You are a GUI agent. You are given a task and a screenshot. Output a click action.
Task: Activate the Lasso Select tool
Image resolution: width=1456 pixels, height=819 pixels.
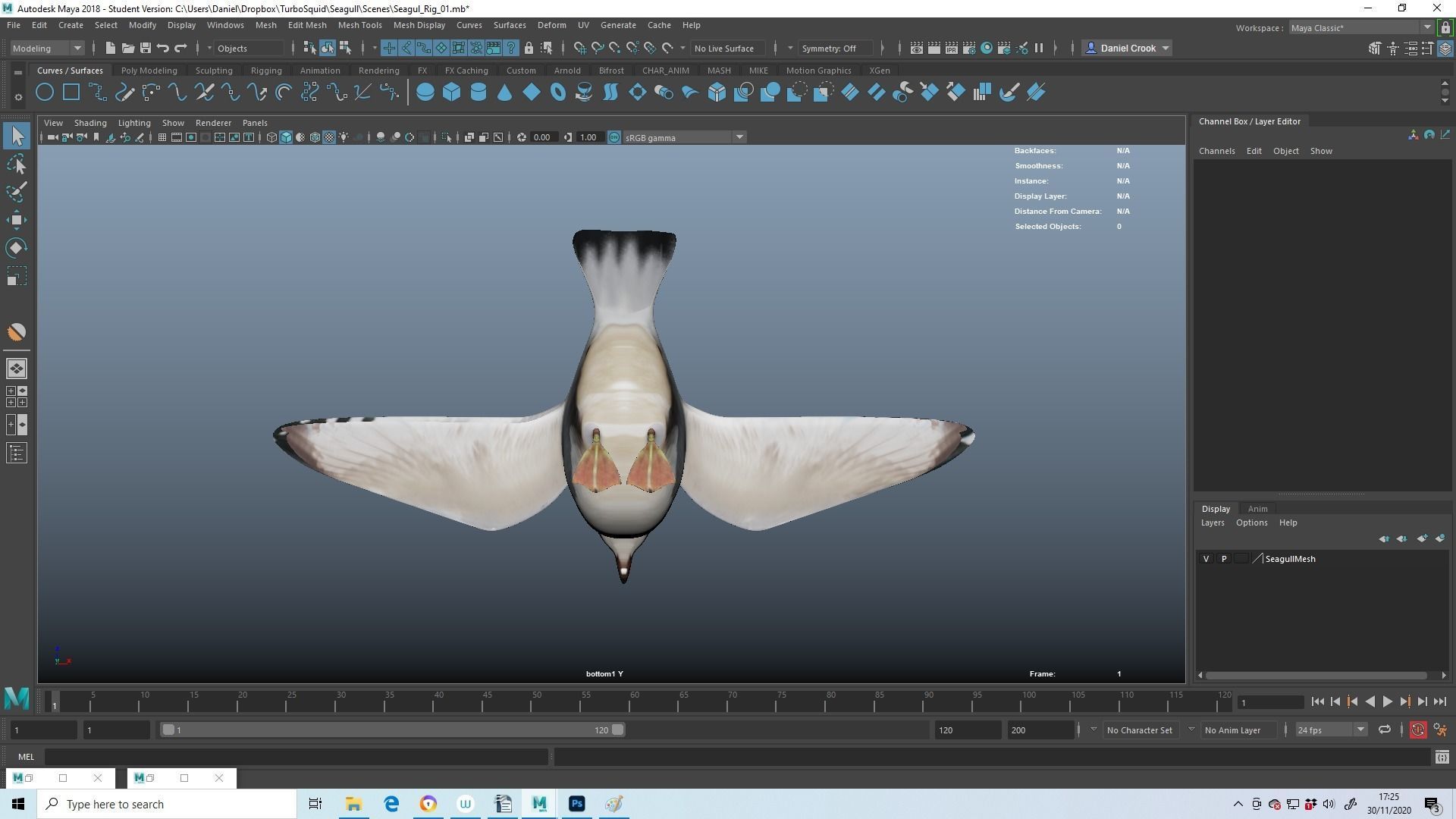pyautogui.click(x=17, y=165)
